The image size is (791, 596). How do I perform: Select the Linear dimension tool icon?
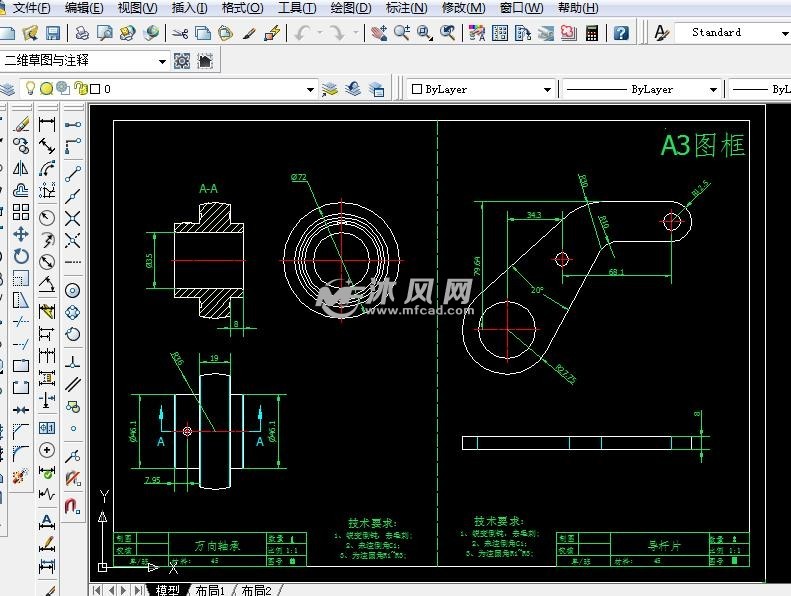pyautogui.click(x=46, y=125)
